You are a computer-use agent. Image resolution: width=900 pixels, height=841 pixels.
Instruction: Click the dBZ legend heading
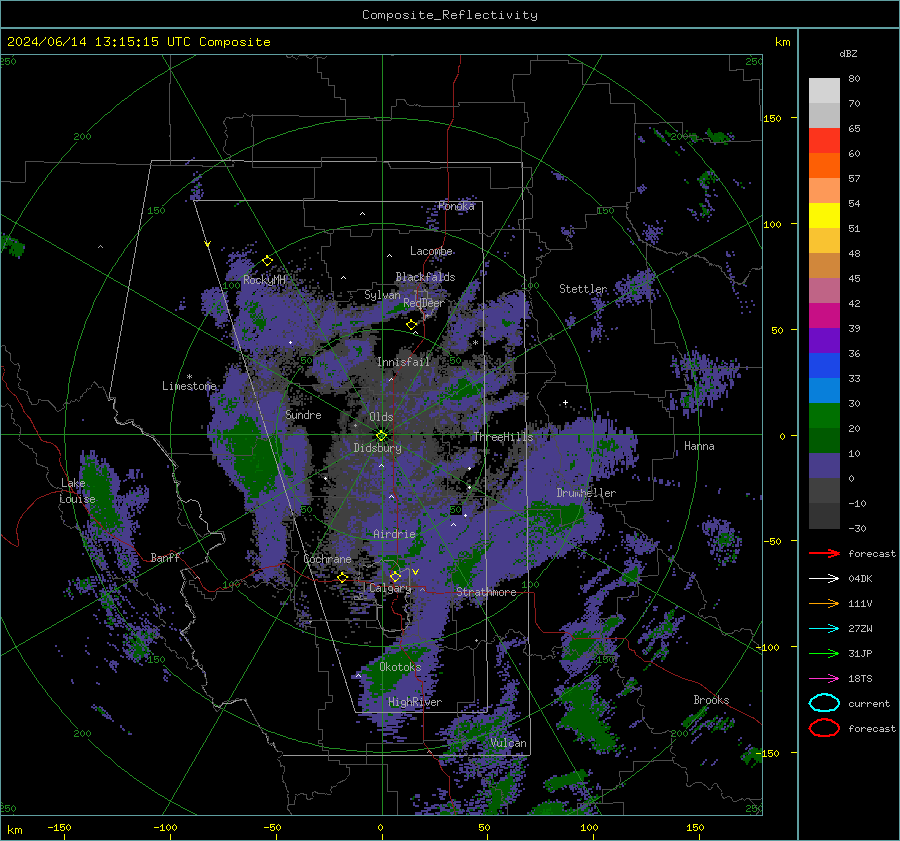848,54
